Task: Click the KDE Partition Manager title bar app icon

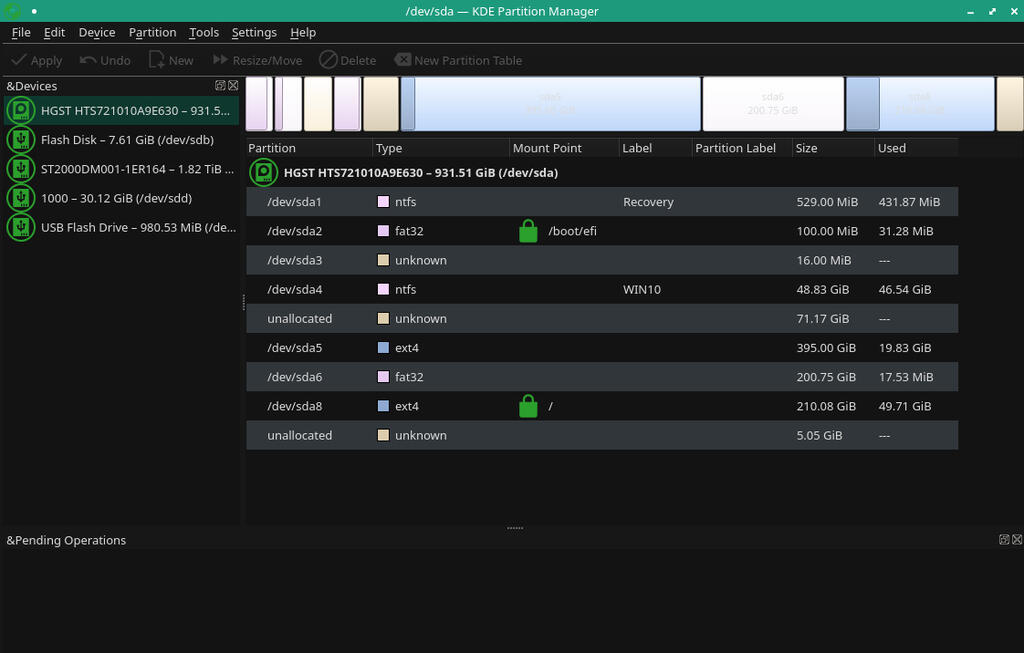Action: tap(12, 11)
